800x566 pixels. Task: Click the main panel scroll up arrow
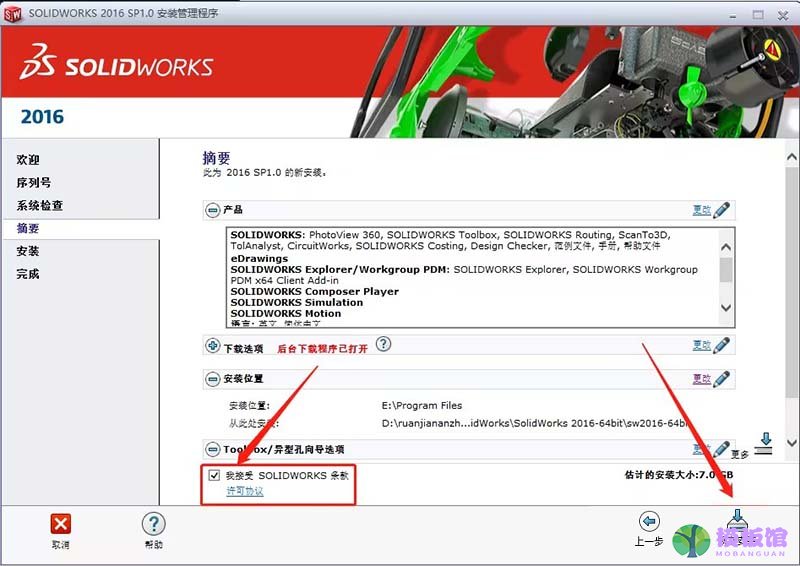(x=792, y=157)
